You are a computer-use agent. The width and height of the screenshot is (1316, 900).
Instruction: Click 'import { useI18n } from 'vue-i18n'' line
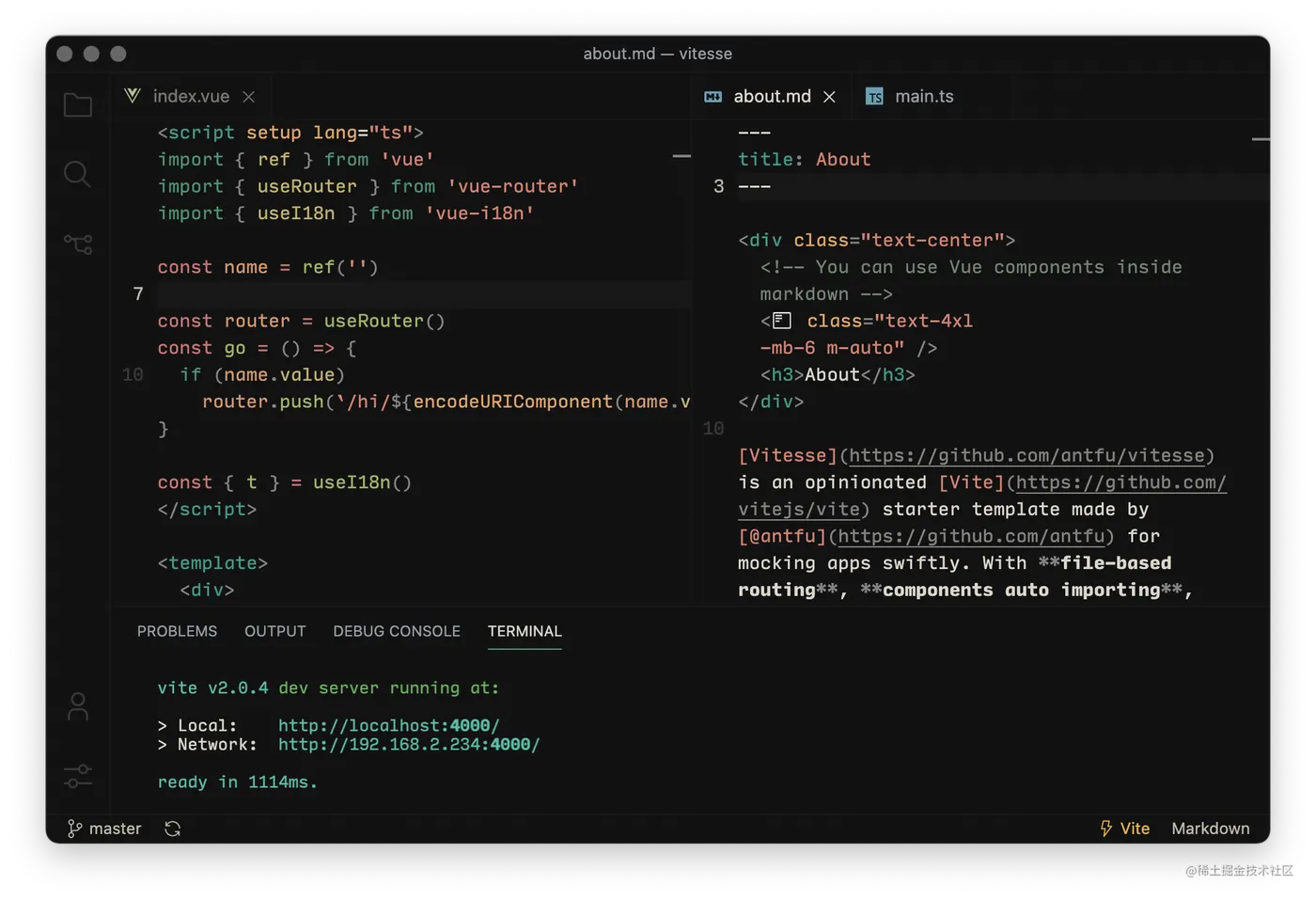(346, 213)
